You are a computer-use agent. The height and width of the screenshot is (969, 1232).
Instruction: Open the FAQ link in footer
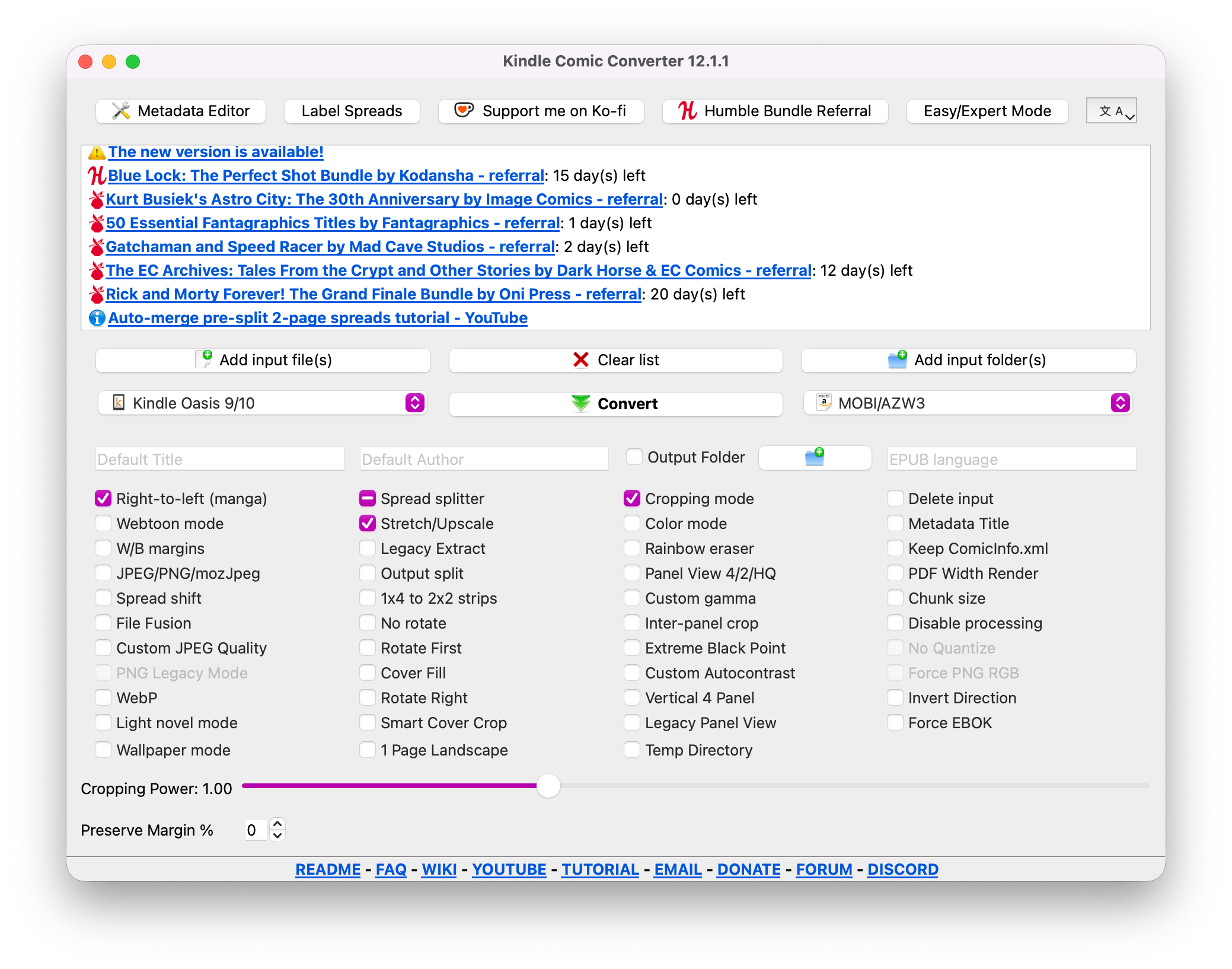coord(391,869)
